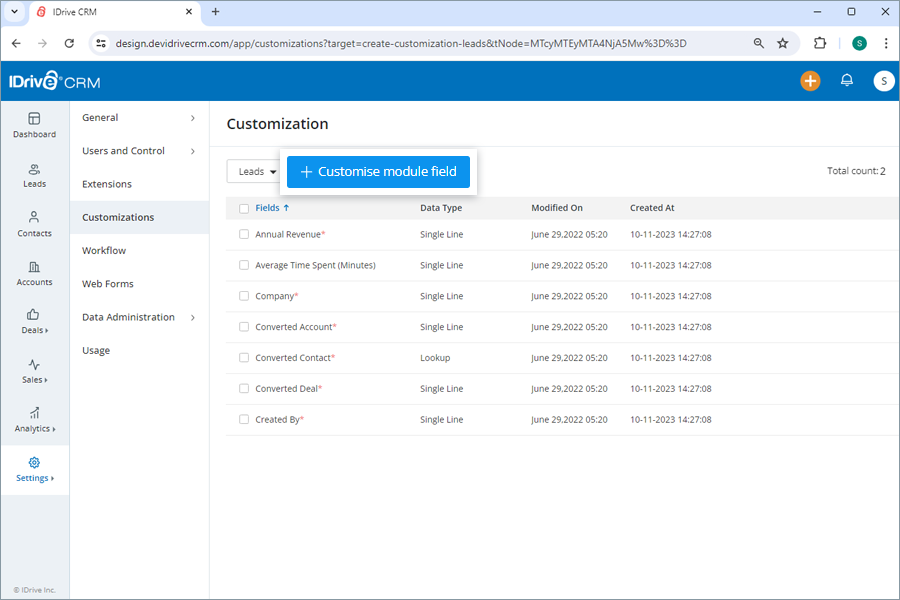
Task: Check the Company row checkbox
Action: coord(244,296)
